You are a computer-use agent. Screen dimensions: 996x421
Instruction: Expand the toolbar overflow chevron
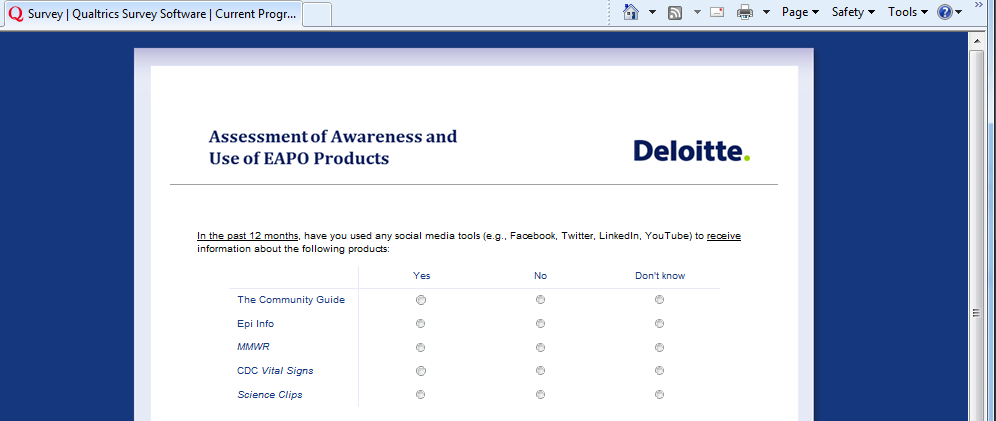pyautogui.click(x=979, y=5)
